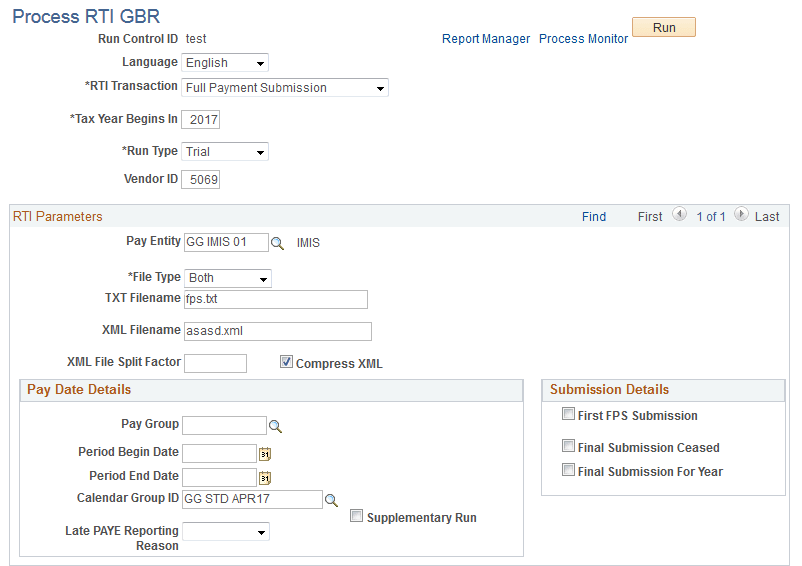Click the Run Control ID value 'test'

point(196,39)
